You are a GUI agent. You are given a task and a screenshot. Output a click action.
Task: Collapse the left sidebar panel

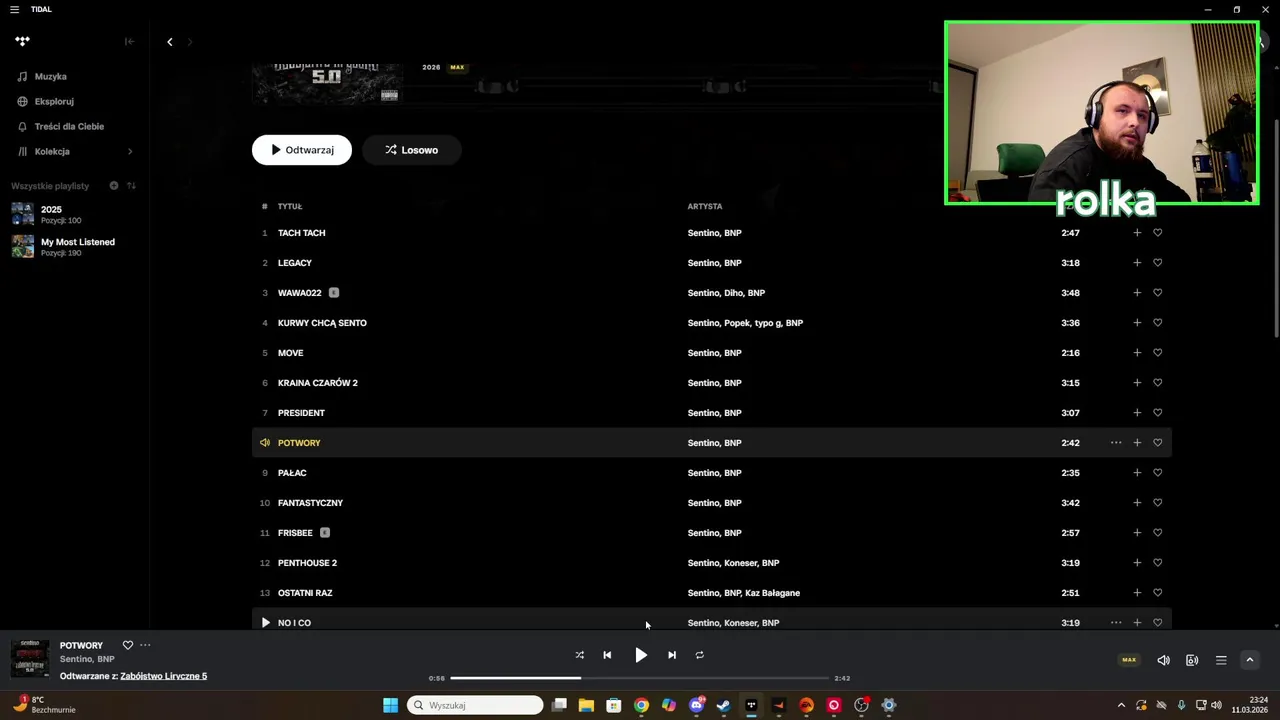(x=129, y=41)
